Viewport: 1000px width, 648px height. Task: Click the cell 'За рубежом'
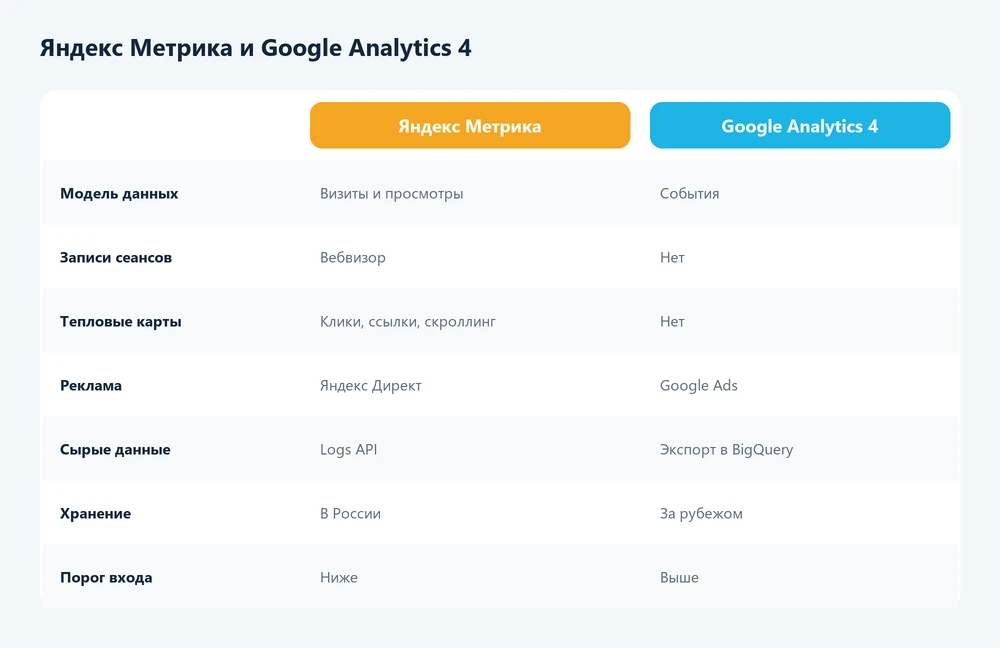click(701, 513)
